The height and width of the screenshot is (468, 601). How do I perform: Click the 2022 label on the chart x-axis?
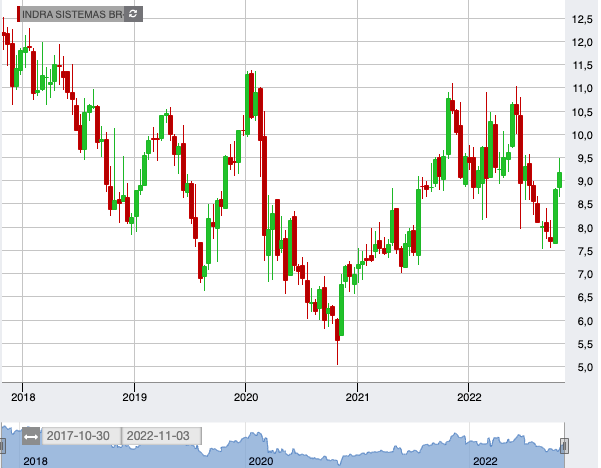point(469,397)
